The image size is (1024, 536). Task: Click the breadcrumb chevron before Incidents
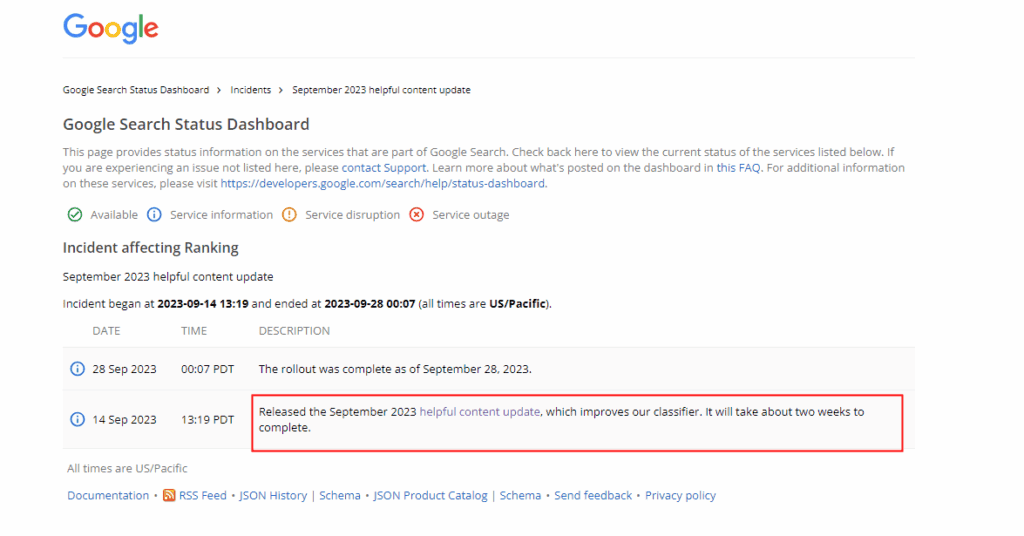coord(219,90)
